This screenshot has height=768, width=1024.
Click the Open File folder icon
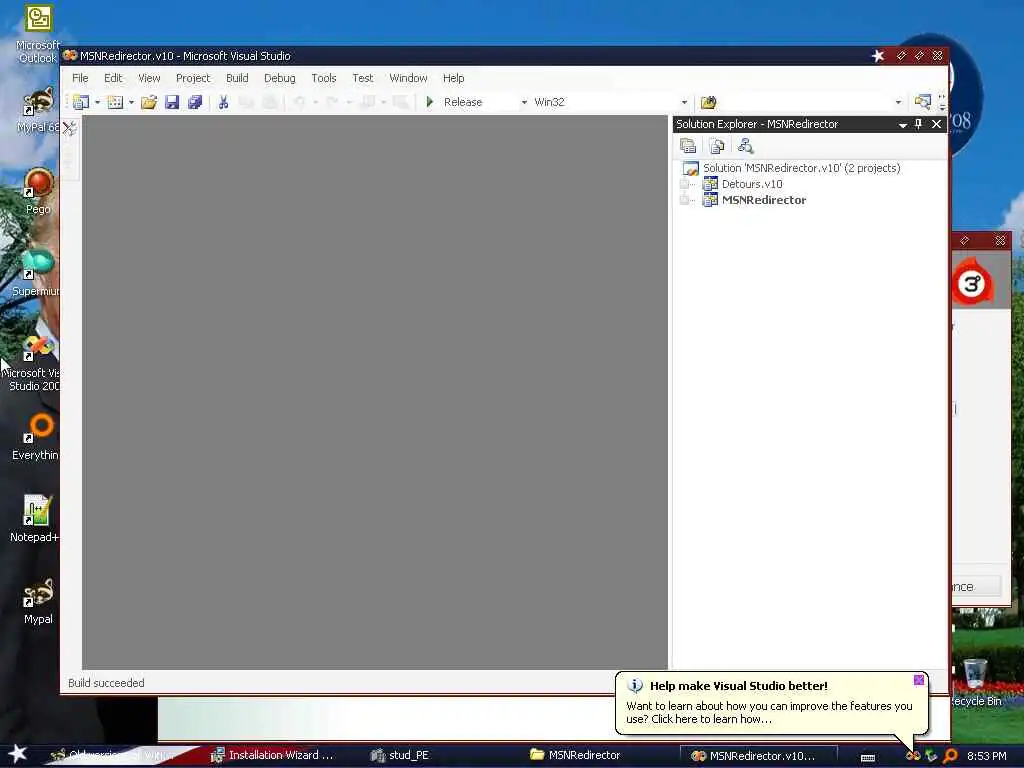pyautogui.click(x=149, y=102)
